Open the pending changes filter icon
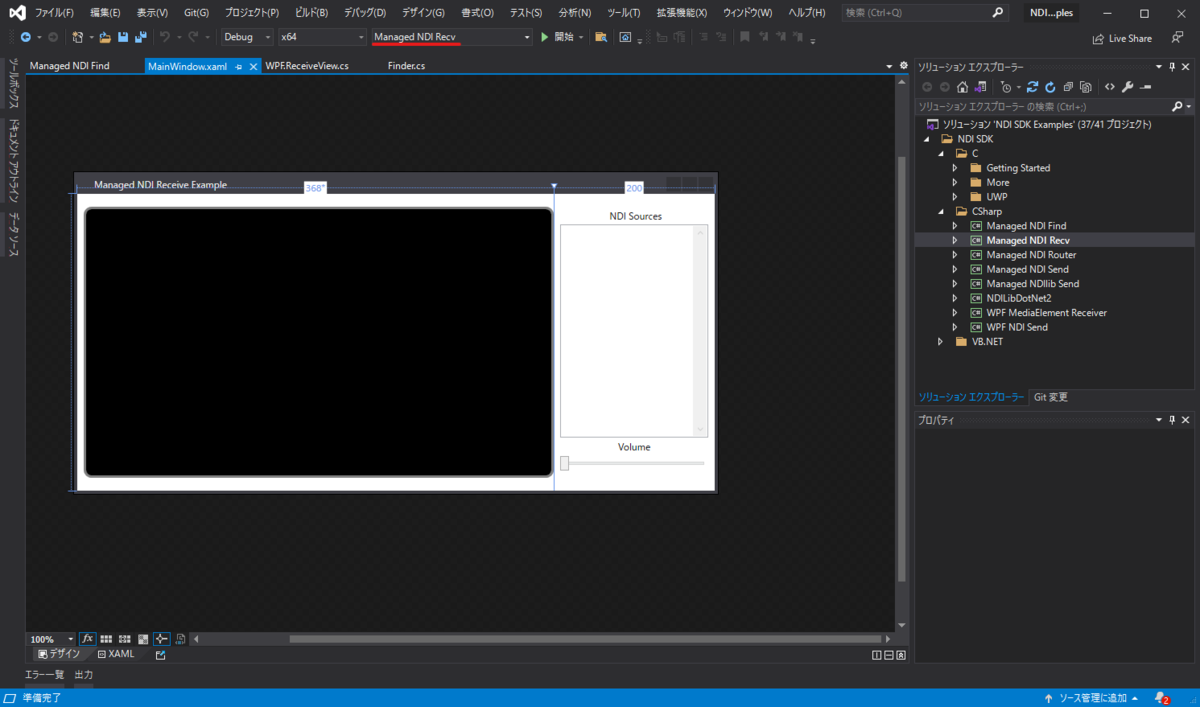1200x707 pixels. pyautogui.click(x=1006, y=87)
